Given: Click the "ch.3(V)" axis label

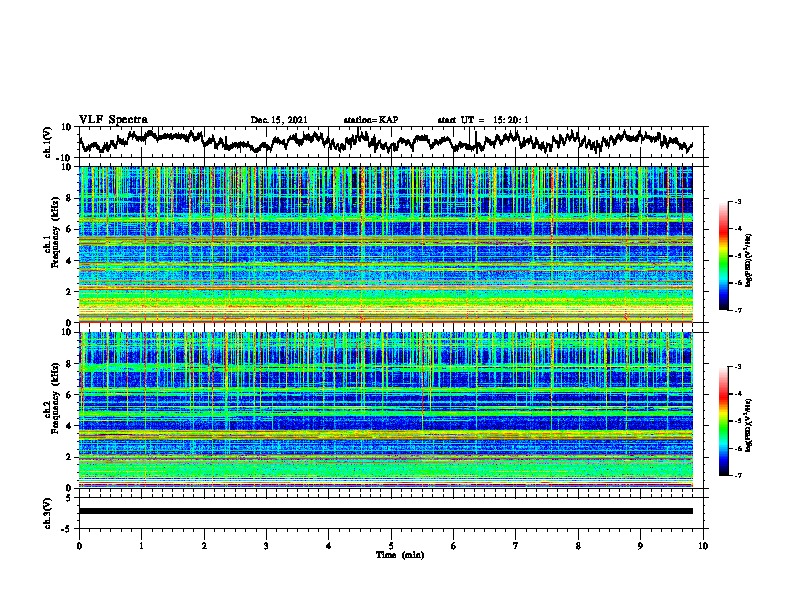Looking at the screenshot, I should (x=48, y=513).
